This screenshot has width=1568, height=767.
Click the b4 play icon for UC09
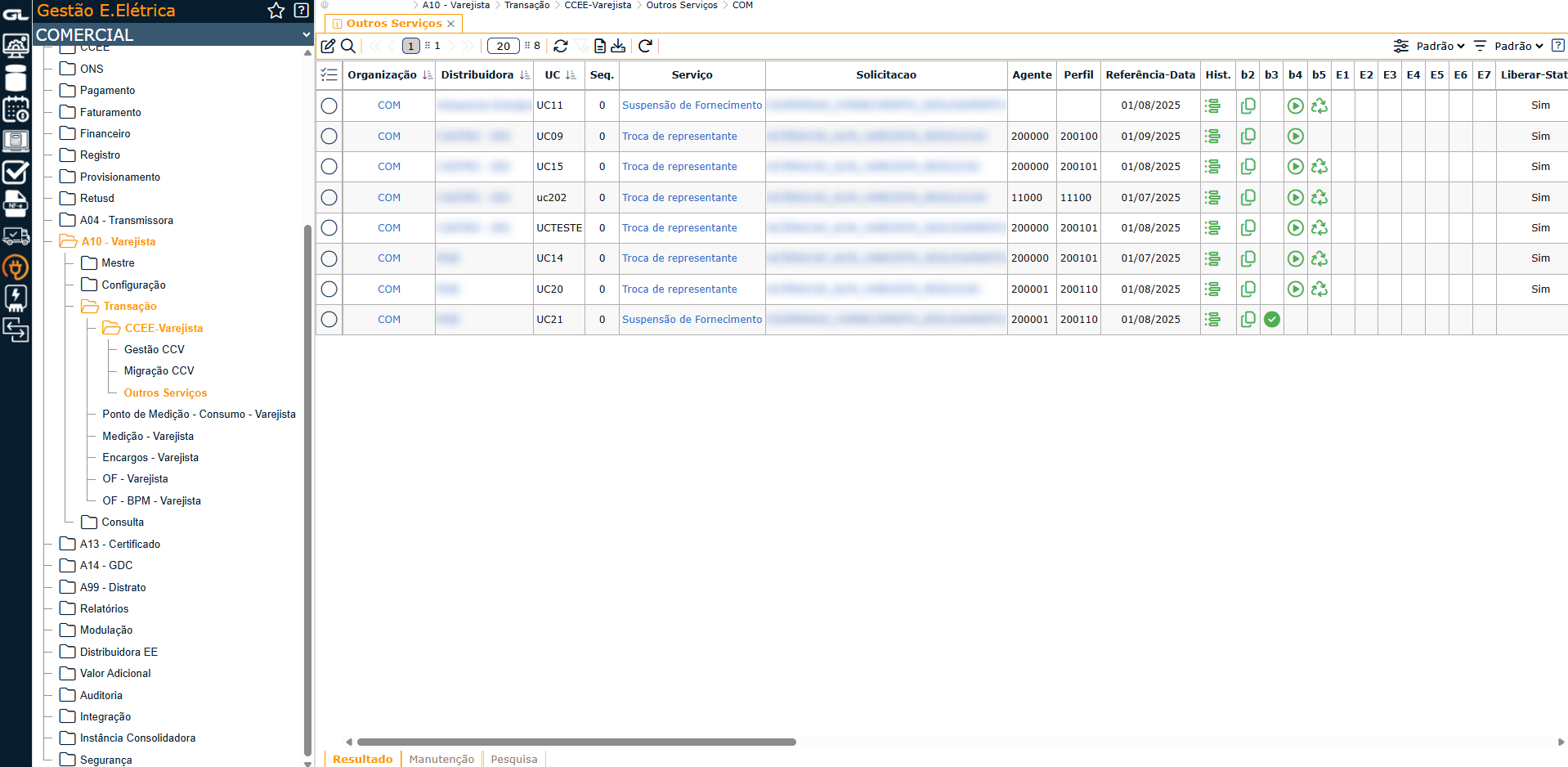coord(1295,137)
